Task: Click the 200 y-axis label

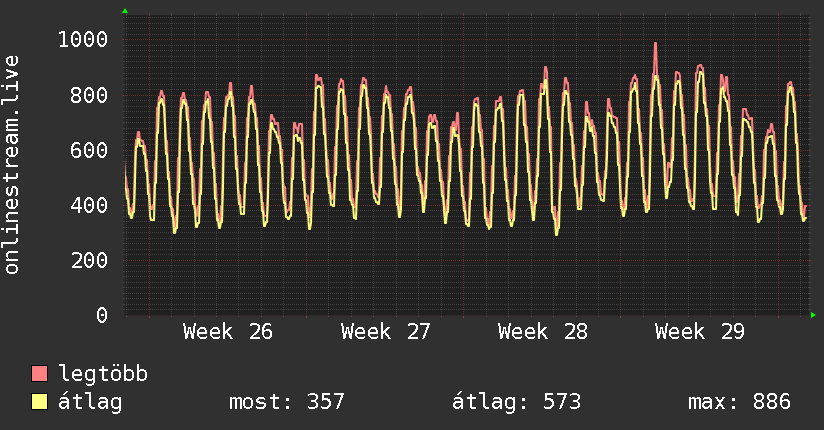Action: pos(89,261)
